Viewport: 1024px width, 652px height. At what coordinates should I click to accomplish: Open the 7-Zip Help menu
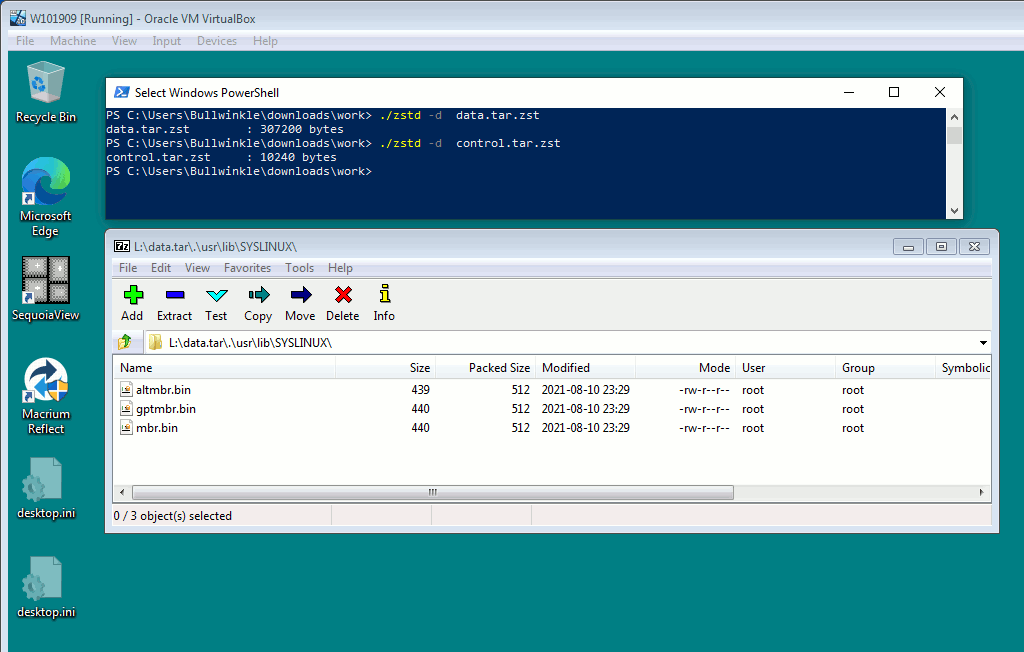click(x=340, y=268)
